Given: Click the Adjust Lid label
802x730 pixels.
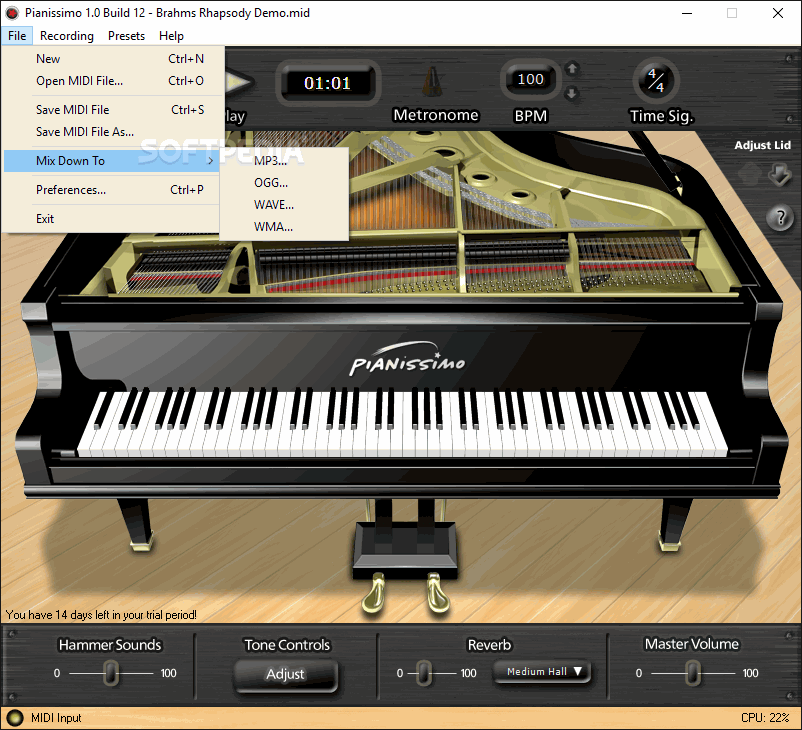Looking at the screenshot, I should pyautogui.click(x=763, y=145).
